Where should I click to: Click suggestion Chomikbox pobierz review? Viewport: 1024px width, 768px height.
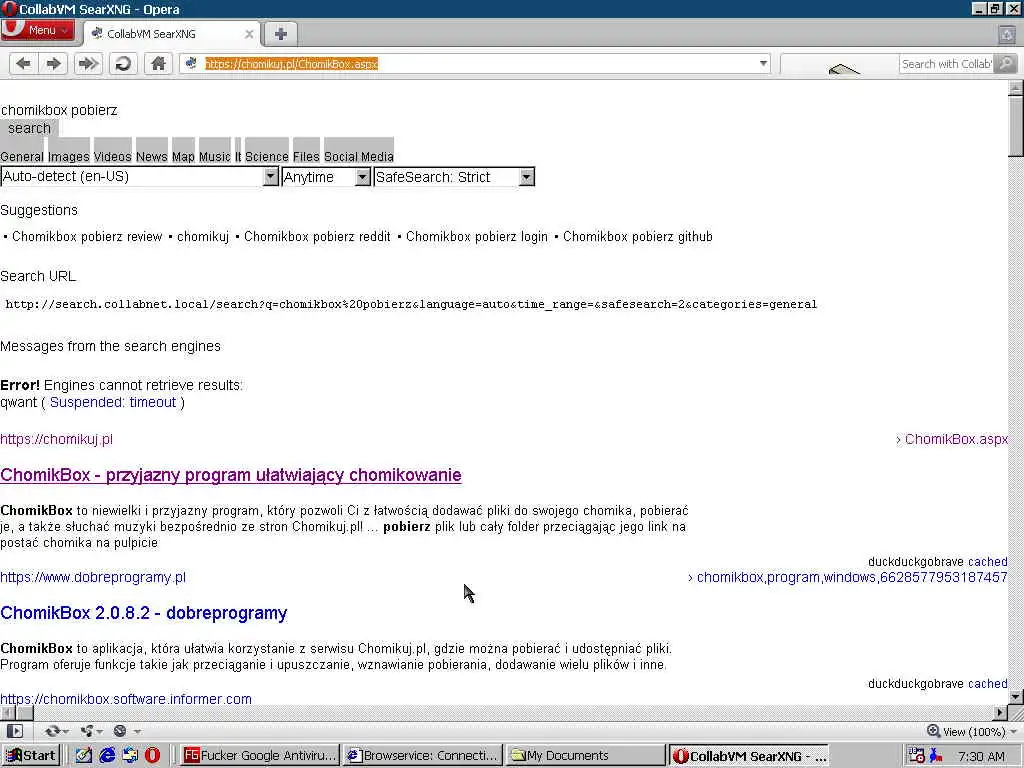click(87, 236)
